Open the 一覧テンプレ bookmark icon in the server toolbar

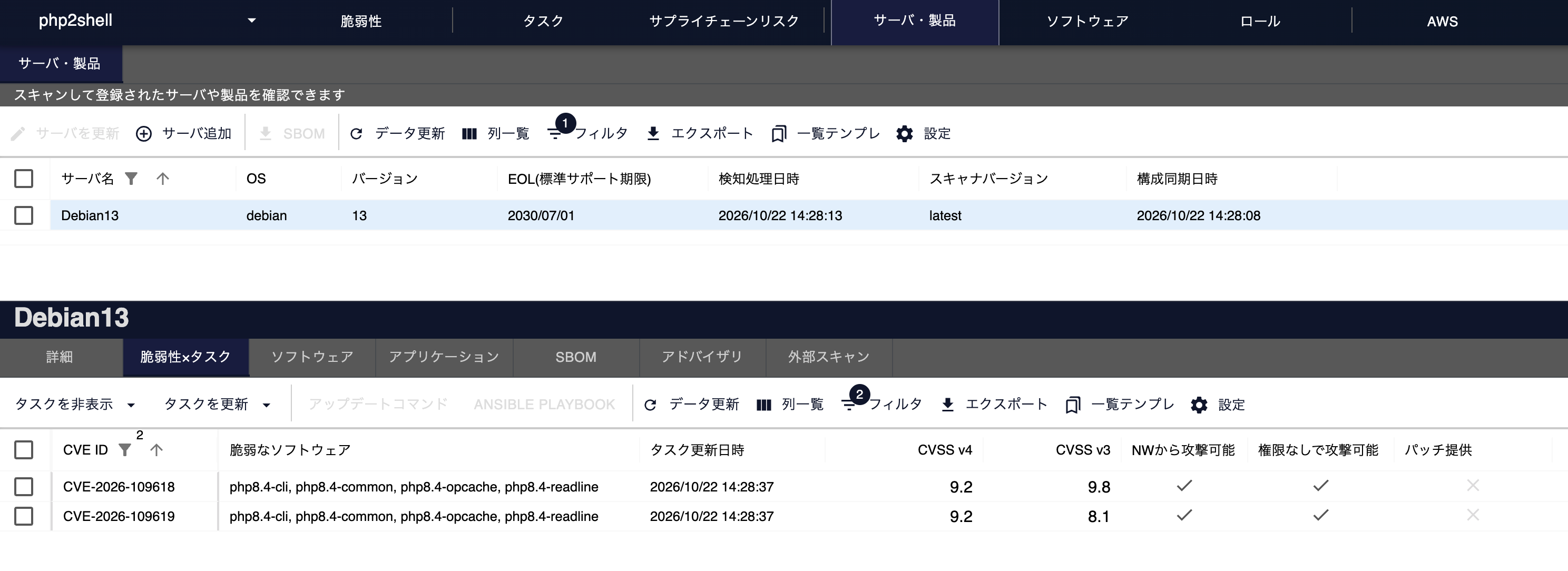pyautogui.click(x=779, y=134)
